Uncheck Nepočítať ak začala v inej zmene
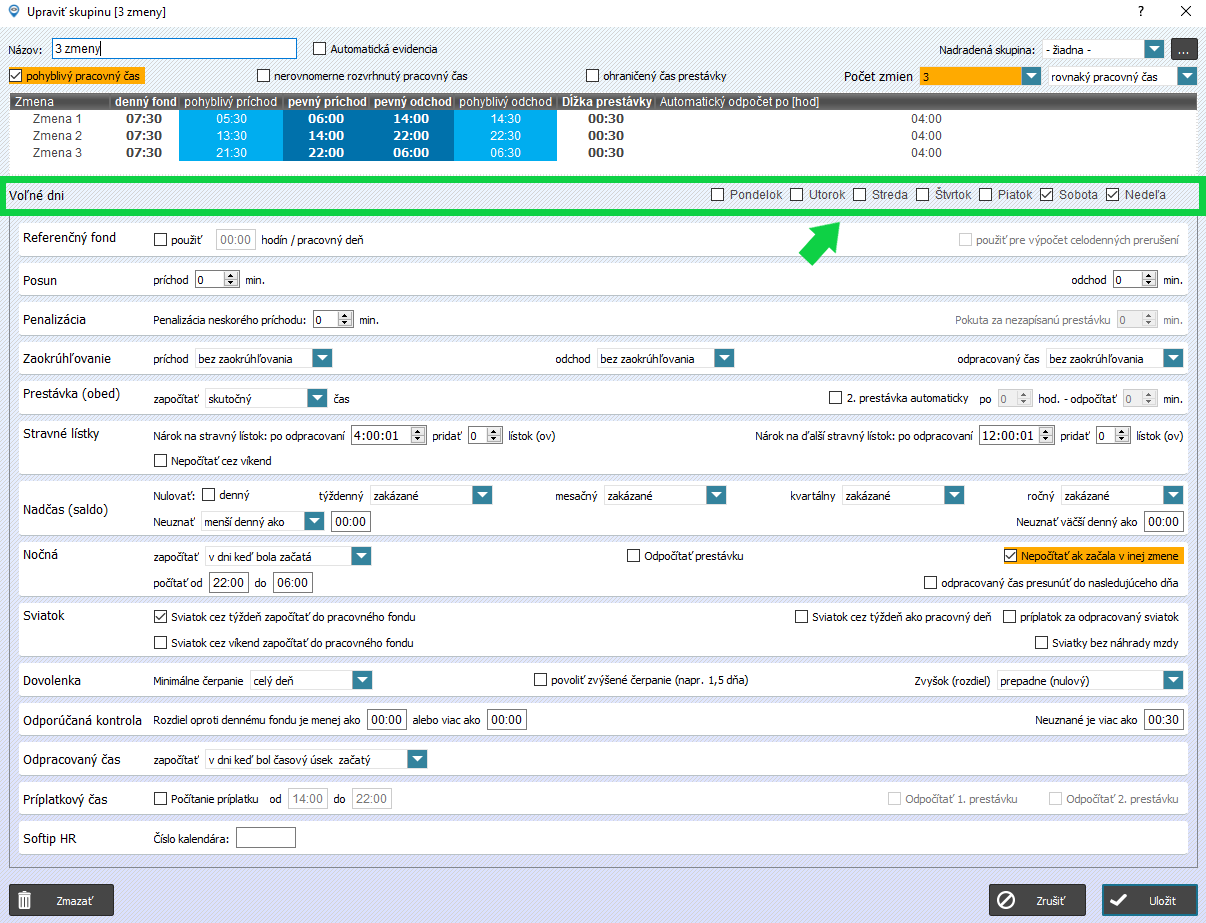Image resolution: width=1206 pixels, height=923 pixels. 1010,556
